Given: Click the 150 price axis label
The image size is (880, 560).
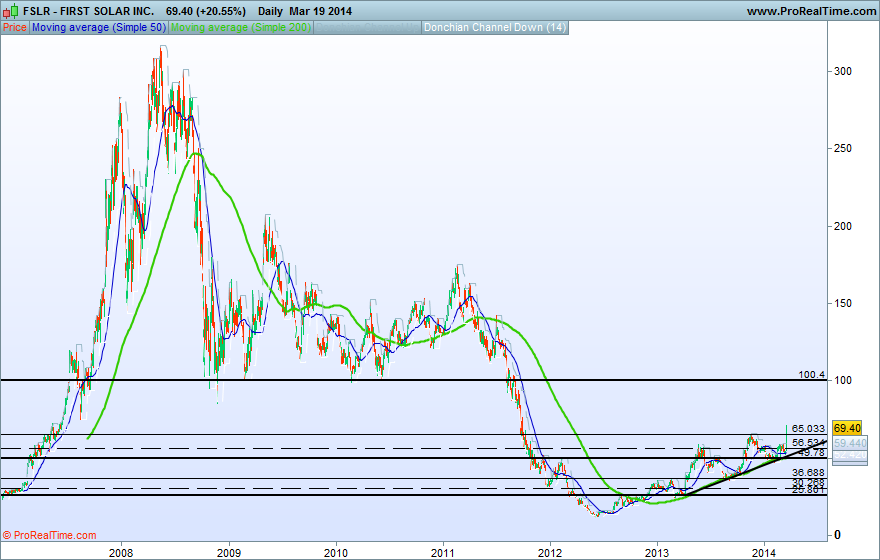Looking at the screenshot, I should tap(843, 303).
